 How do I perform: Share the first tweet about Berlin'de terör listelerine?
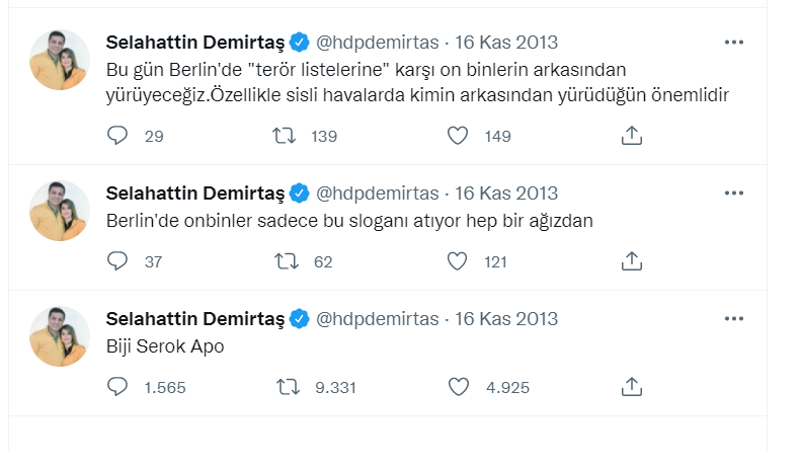click(x=631, y=136)
